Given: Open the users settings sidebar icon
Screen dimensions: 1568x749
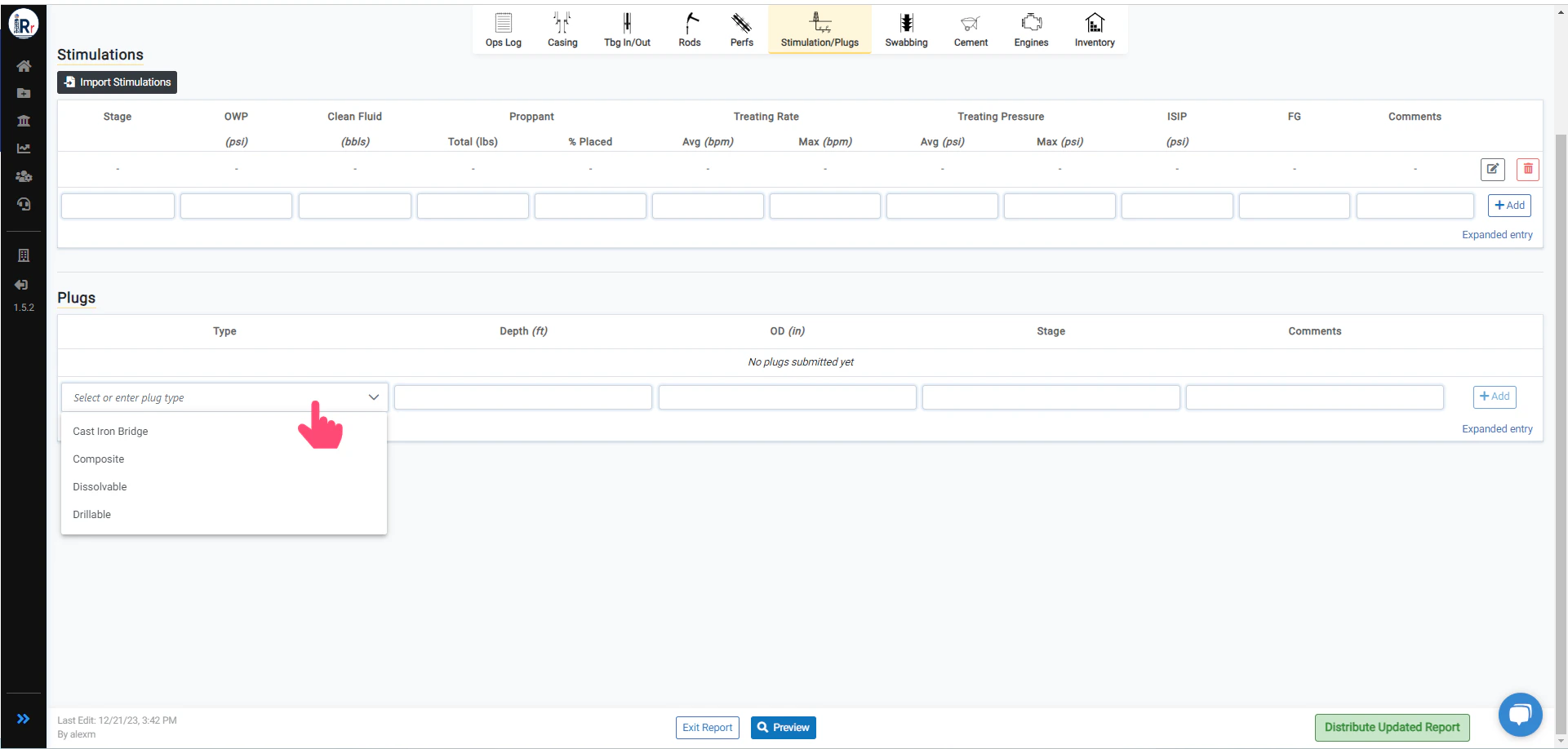Looking at the screenshot, I should pos(24,176).
